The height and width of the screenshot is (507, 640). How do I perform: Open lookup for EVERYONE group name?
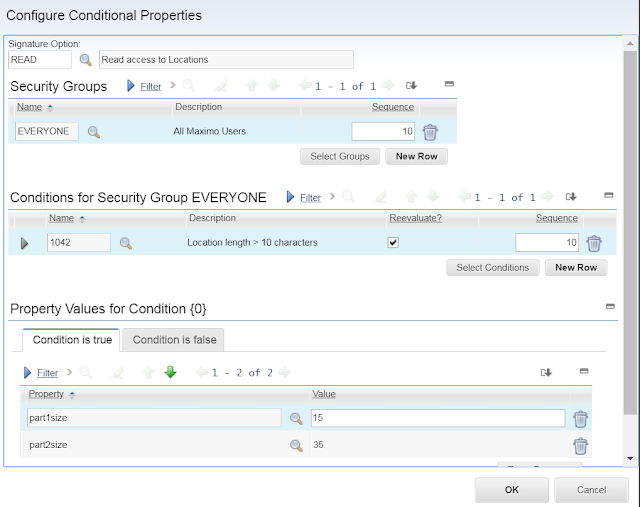click(93, 132)
